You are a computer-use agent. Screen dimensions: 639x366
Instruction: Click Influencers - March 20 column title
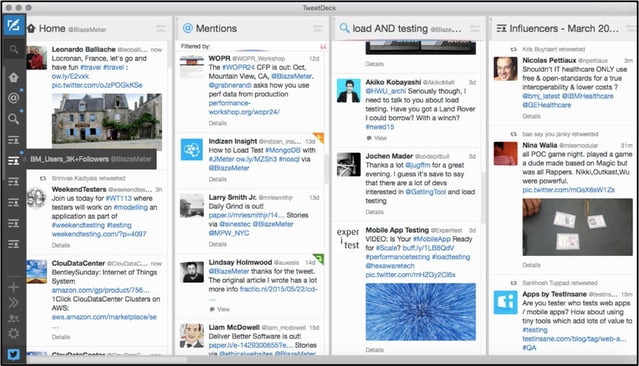pyautogui.click(x=564, y=29)
